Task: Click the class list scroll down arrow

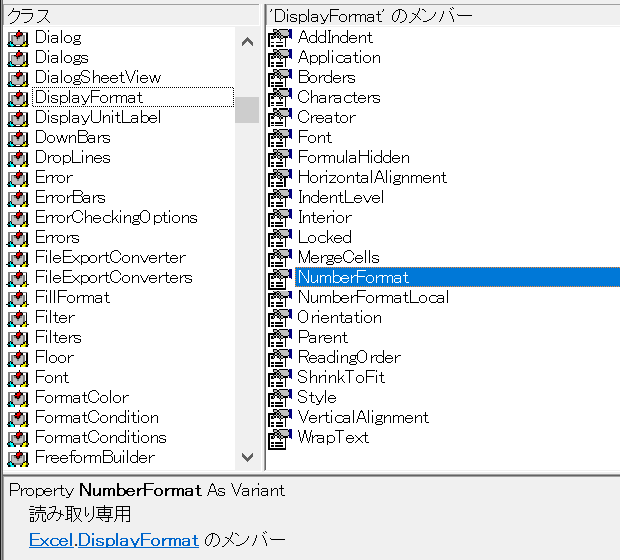Action: click(x=247, y=457)
